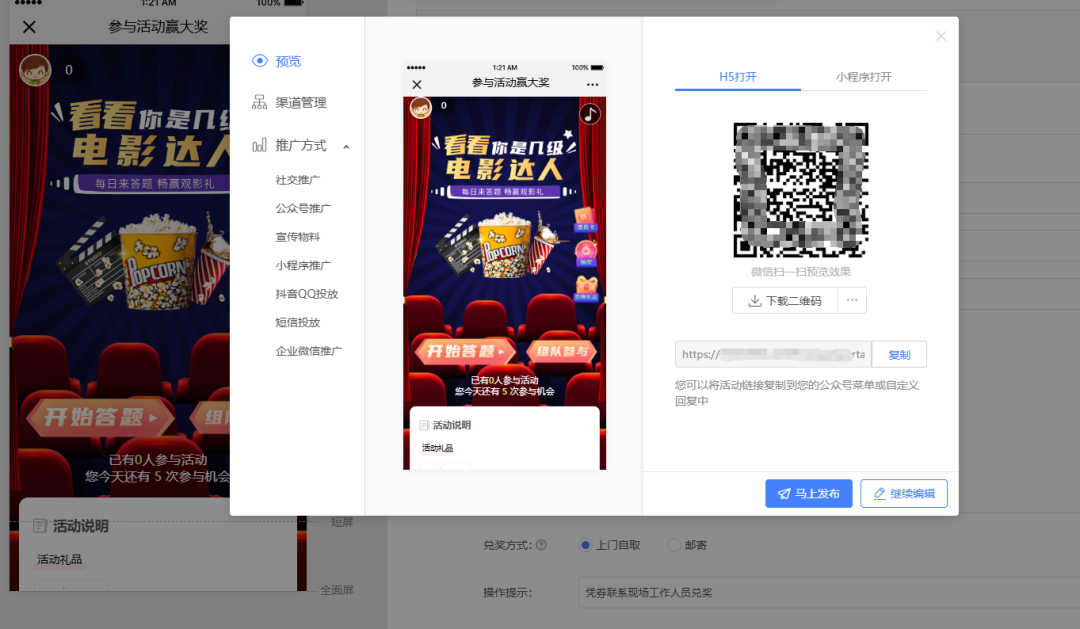Click the hierarchy icon beside 渠道管理
1080x629 pixels.
[259, 103]
